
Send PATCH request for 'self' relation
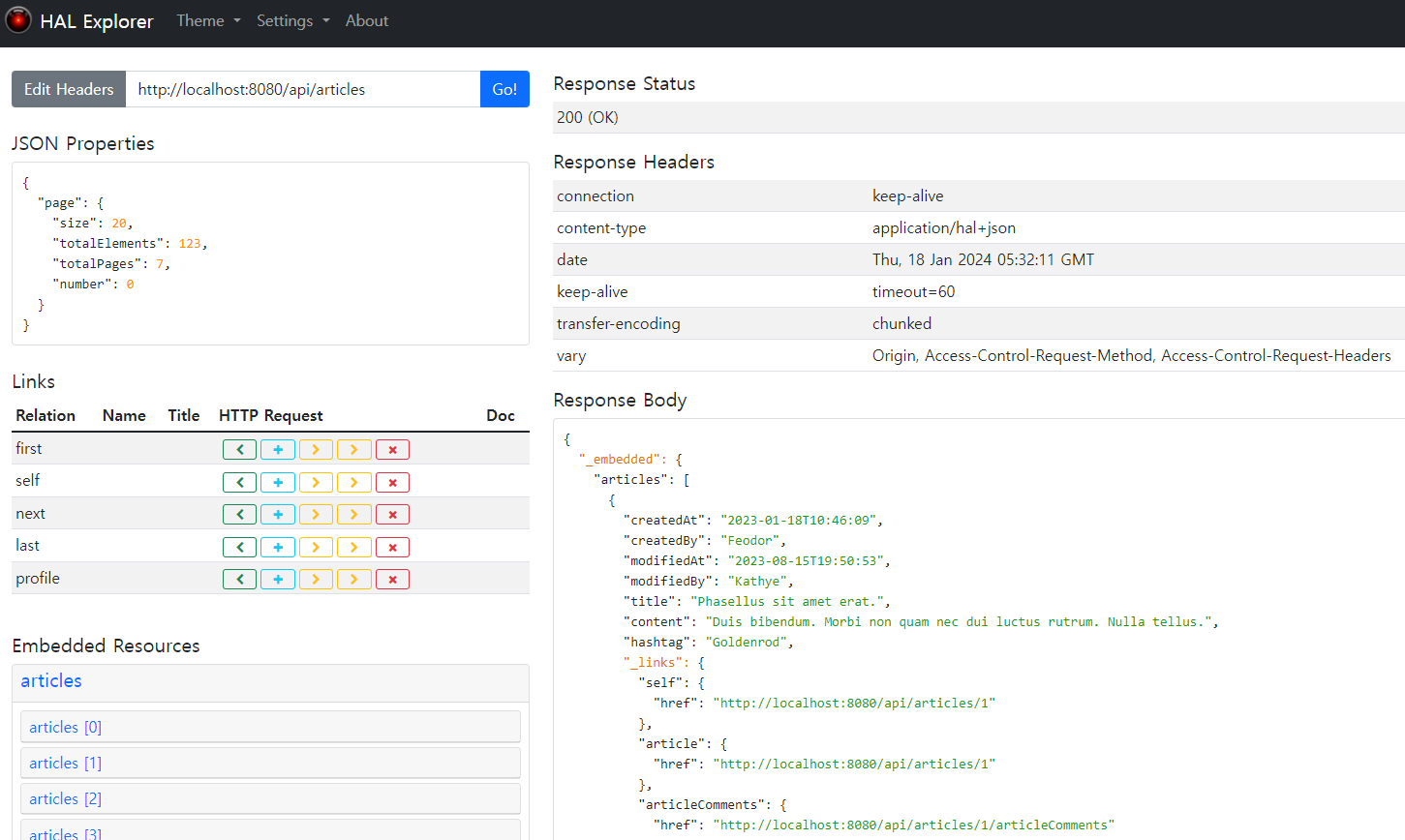point(354,482)
